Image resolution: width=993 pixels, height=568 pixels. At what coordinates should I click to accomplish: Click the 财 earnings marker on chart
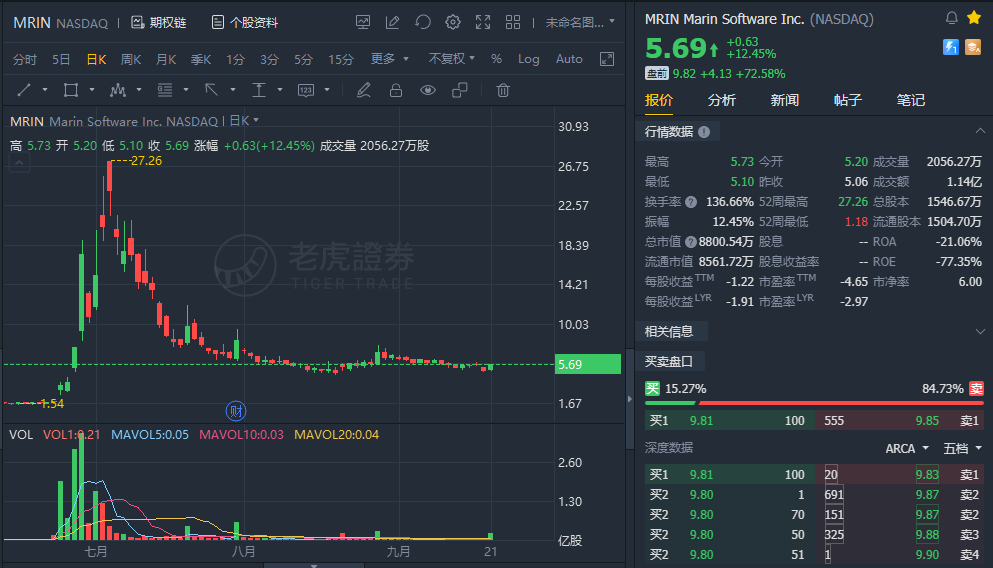click(x=236, y=411)
